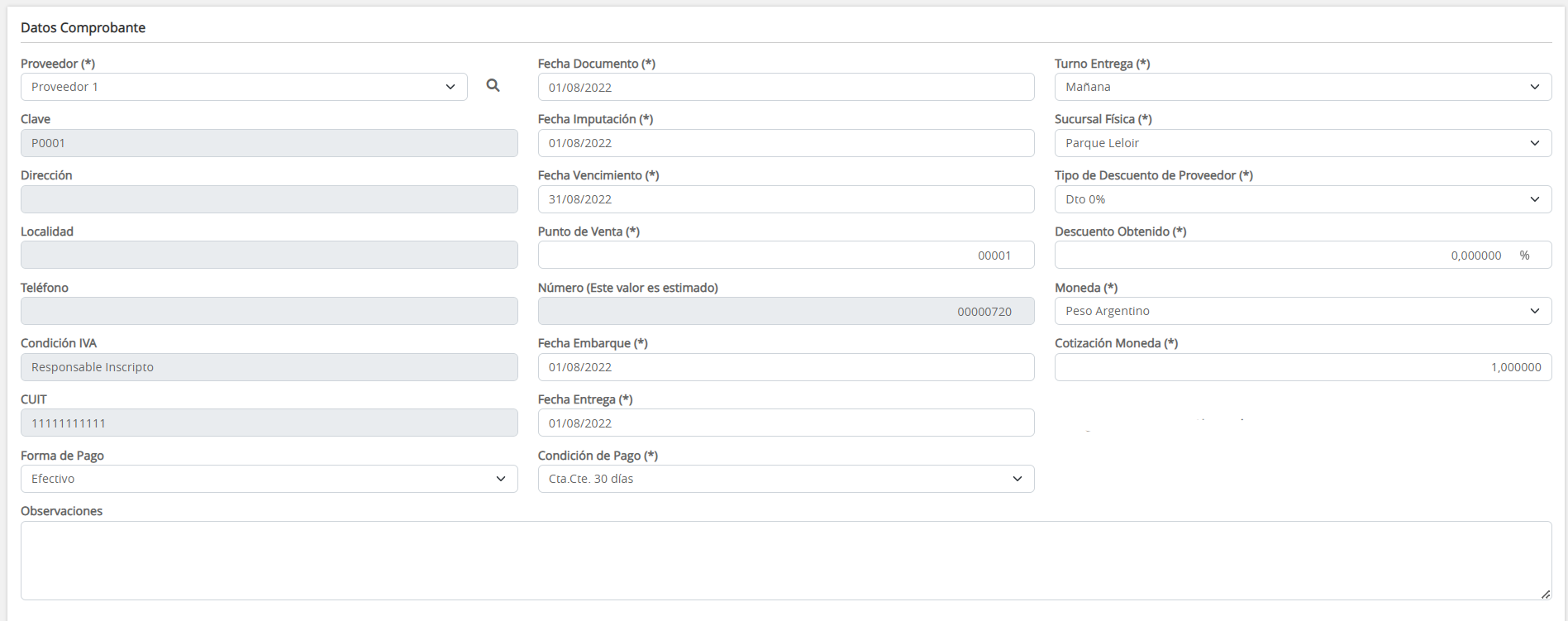Click inside the Observaciones text area
Viewport: 1568px width, 621px height.
(785, 560)
